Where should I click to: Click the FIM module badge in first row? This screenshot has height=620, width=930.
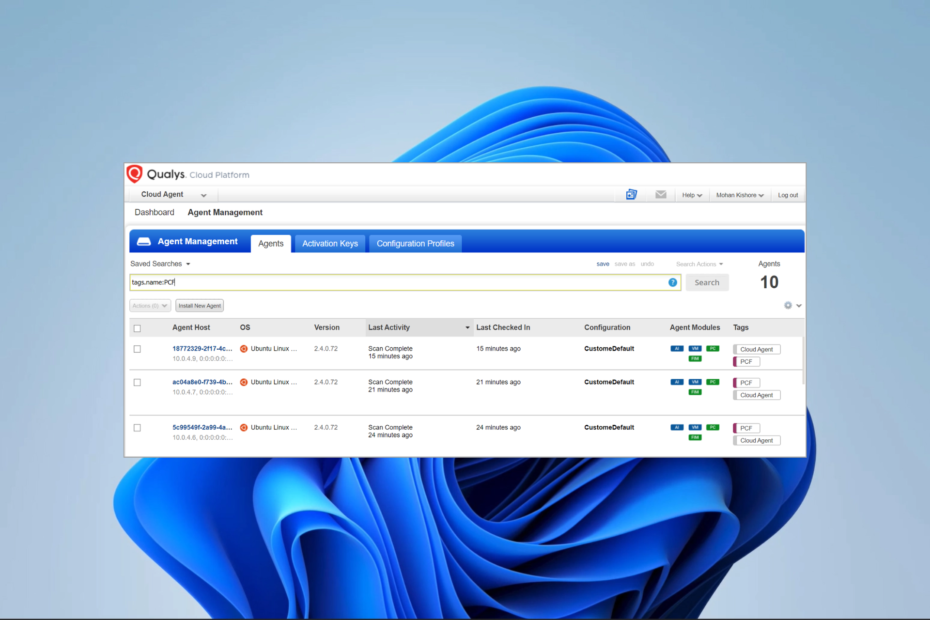click(x=695, y=359)
